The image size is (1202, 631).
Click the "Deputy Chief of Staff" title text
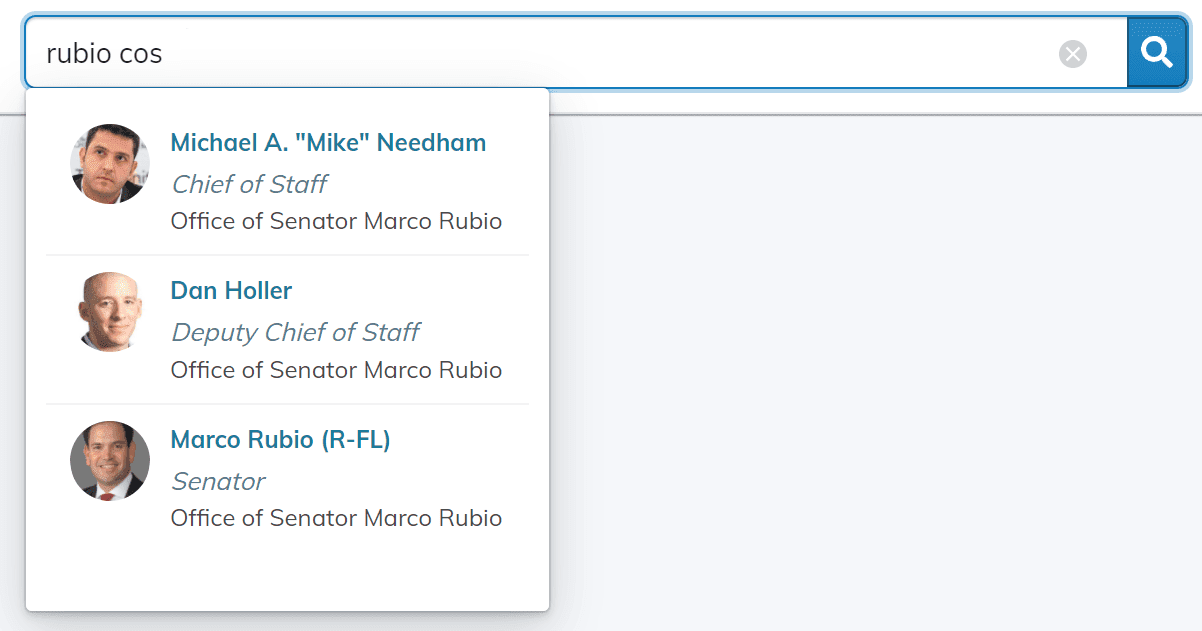[295, 332]
